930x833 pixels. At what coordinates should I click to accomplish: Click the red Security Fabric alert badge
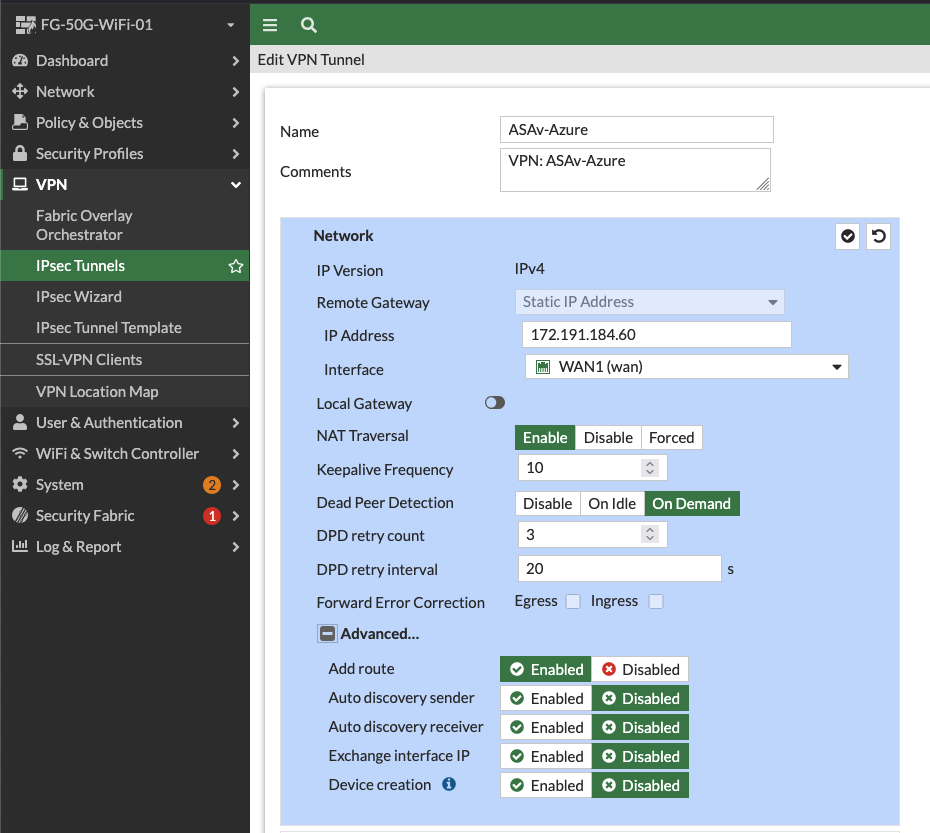click(212, 516)
